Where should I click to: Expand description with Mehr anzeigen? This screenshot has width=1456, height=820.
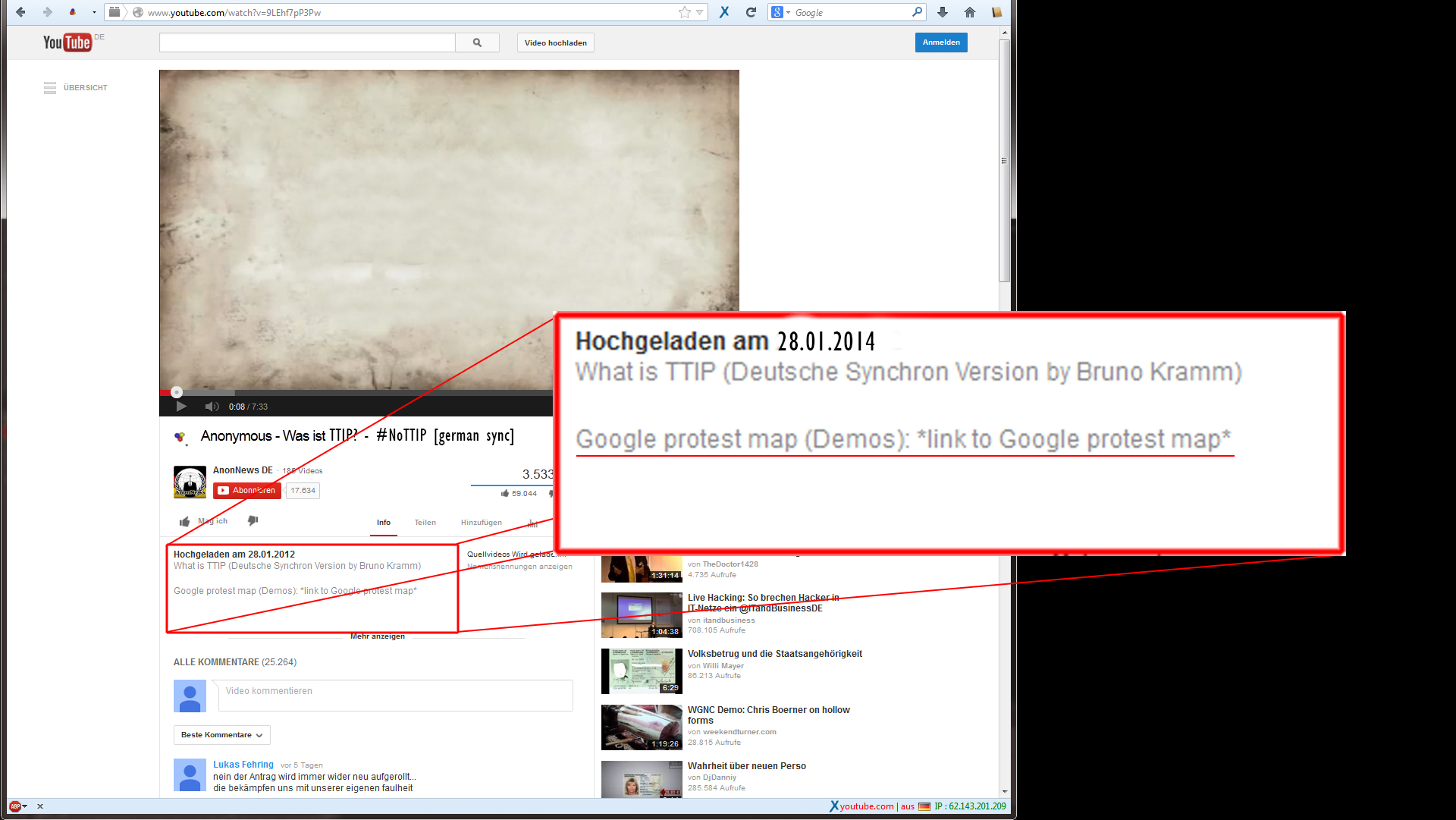[x=377, y=636]
